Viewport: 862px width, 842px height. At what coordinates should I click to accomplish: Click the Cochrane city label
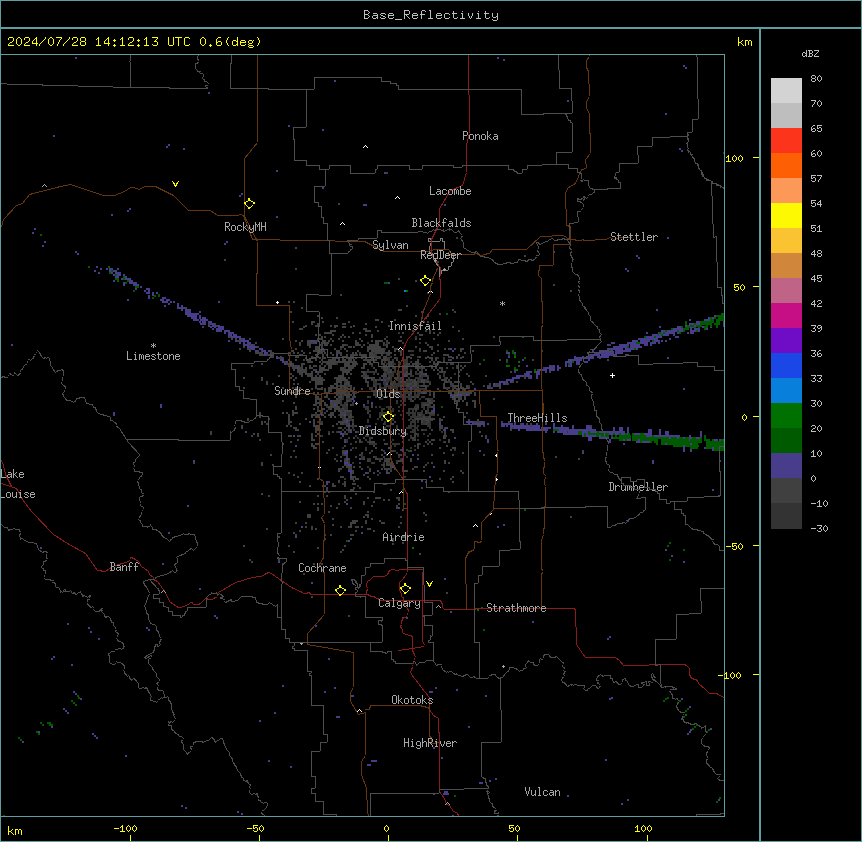(x=322, y=568)
